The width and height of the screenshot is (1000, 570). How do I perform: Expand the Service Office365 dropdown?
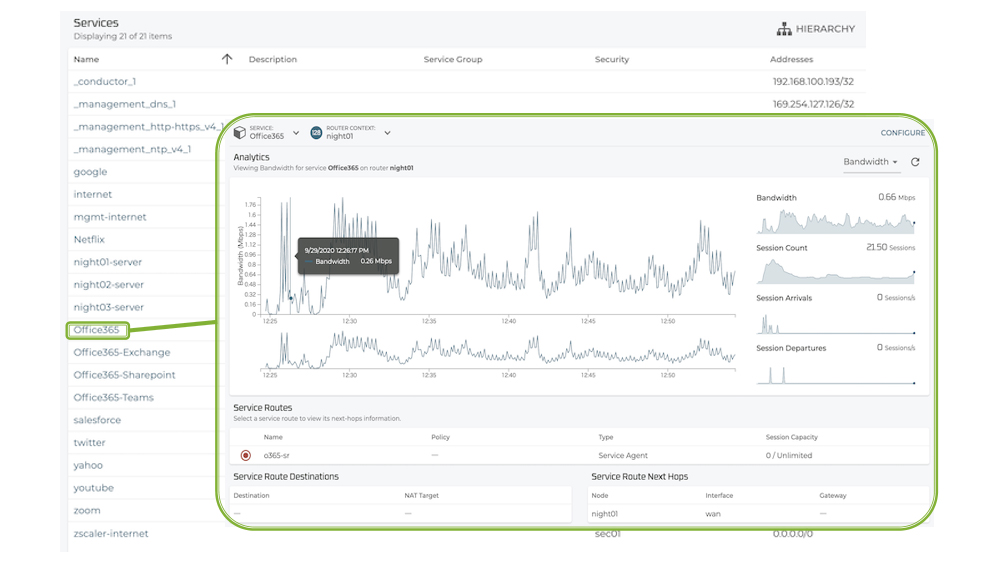[296, 133]
